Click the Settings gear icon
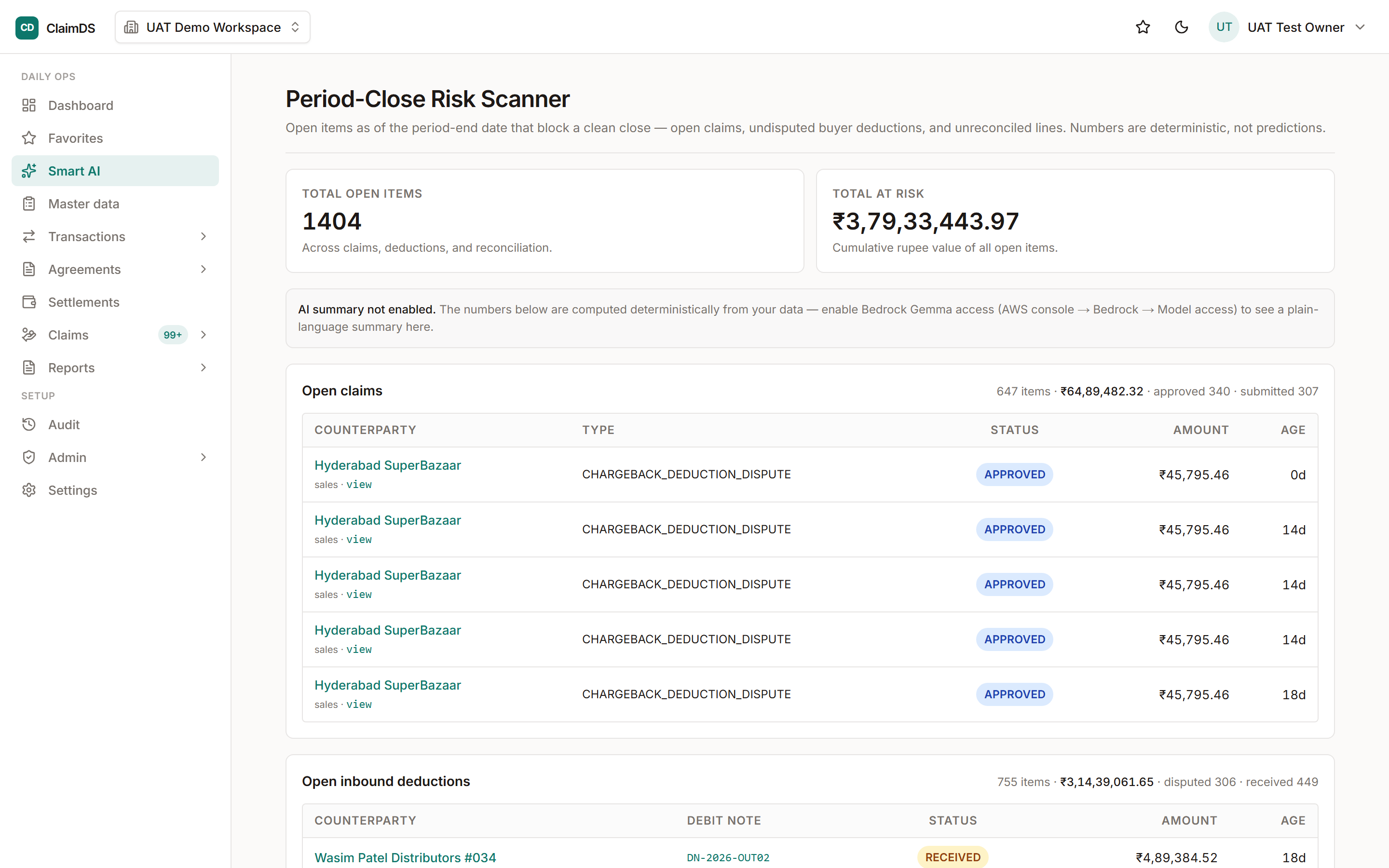This screenshot has height=868, width=1389. 29,489
